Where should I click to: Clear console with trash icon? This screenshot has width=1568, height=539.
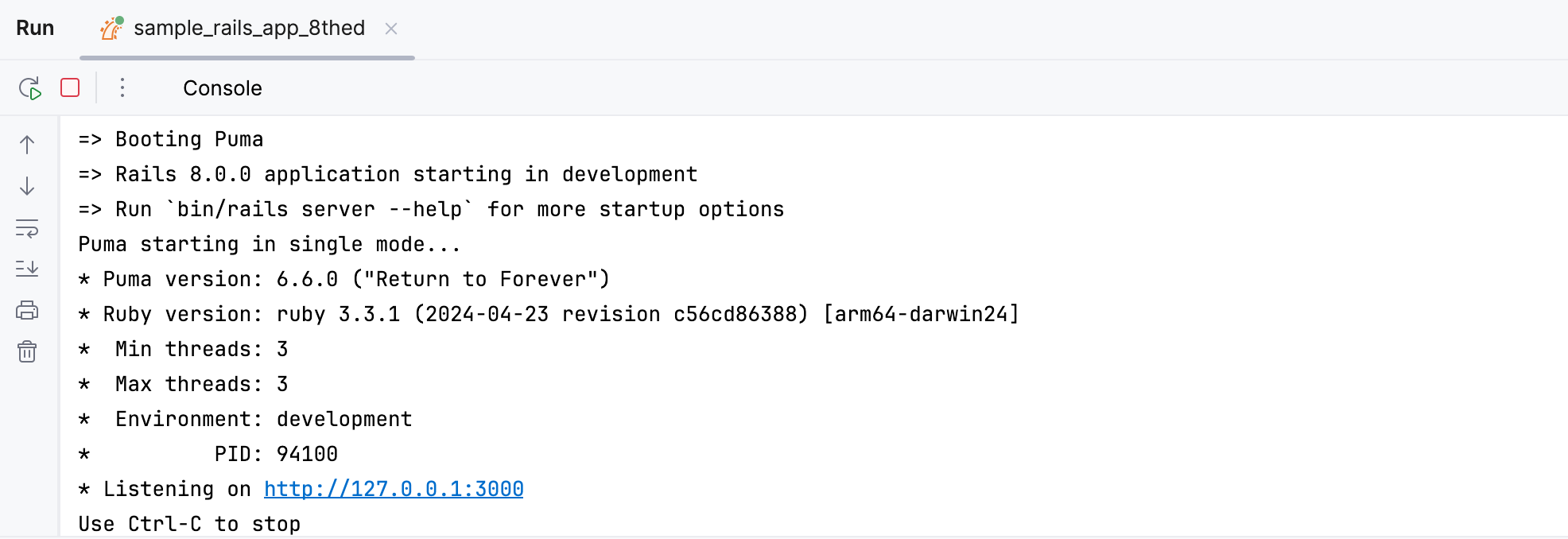pyautogui.click(x=27, y=351)
